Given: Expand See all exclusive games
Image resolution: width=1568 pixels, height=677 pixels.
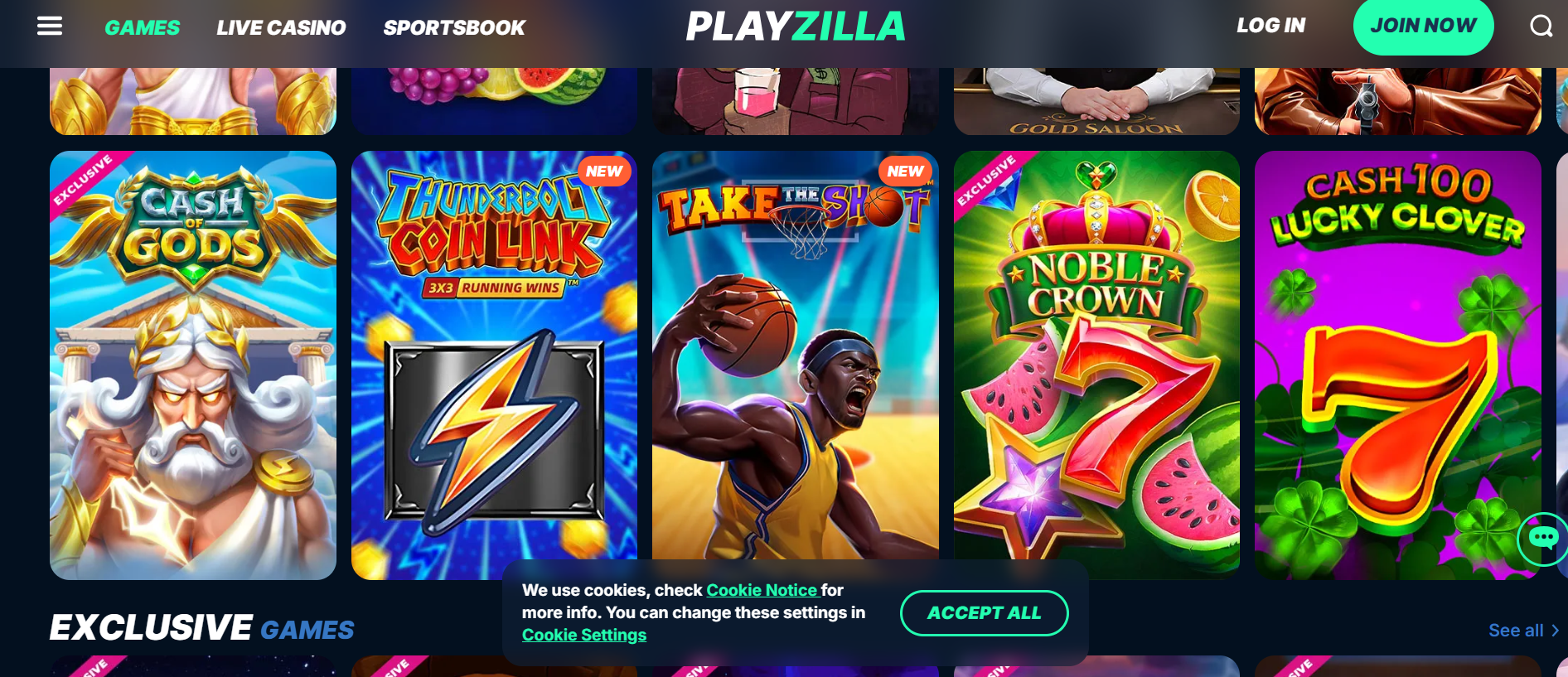Looking at the screenshot, I should pos(1523,631).
